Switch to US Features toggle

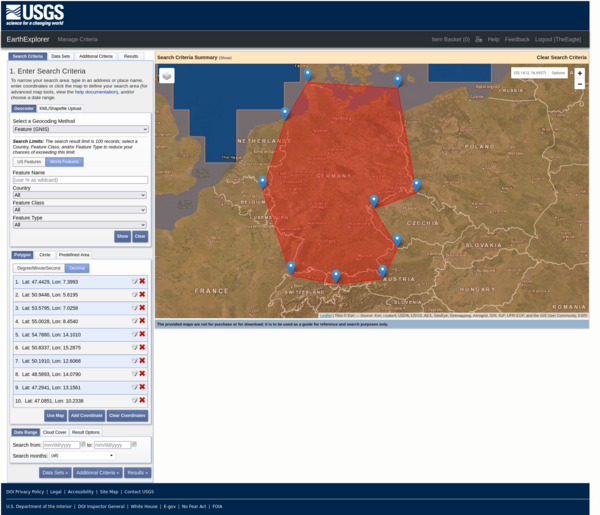[29, 161]
